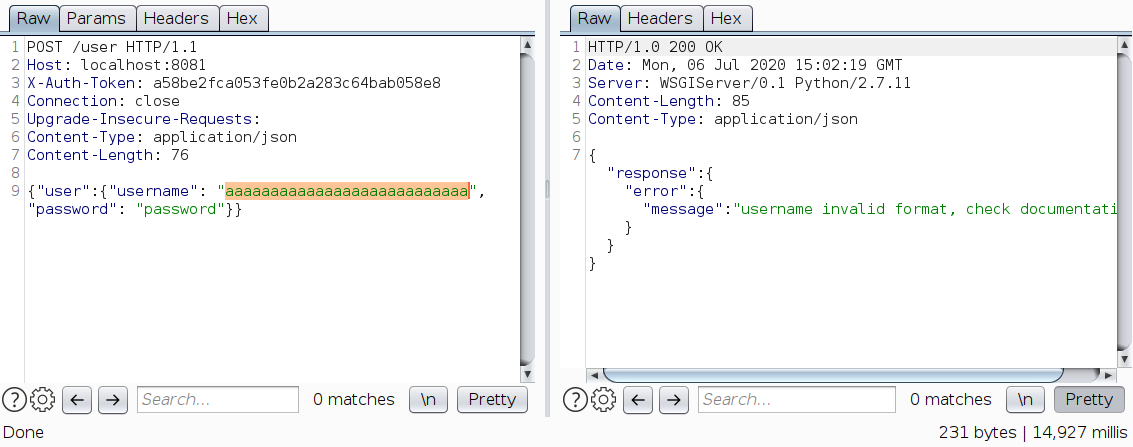Open the response Headers tab
This screenshot has height=447, width=1133.
(659, 18)
